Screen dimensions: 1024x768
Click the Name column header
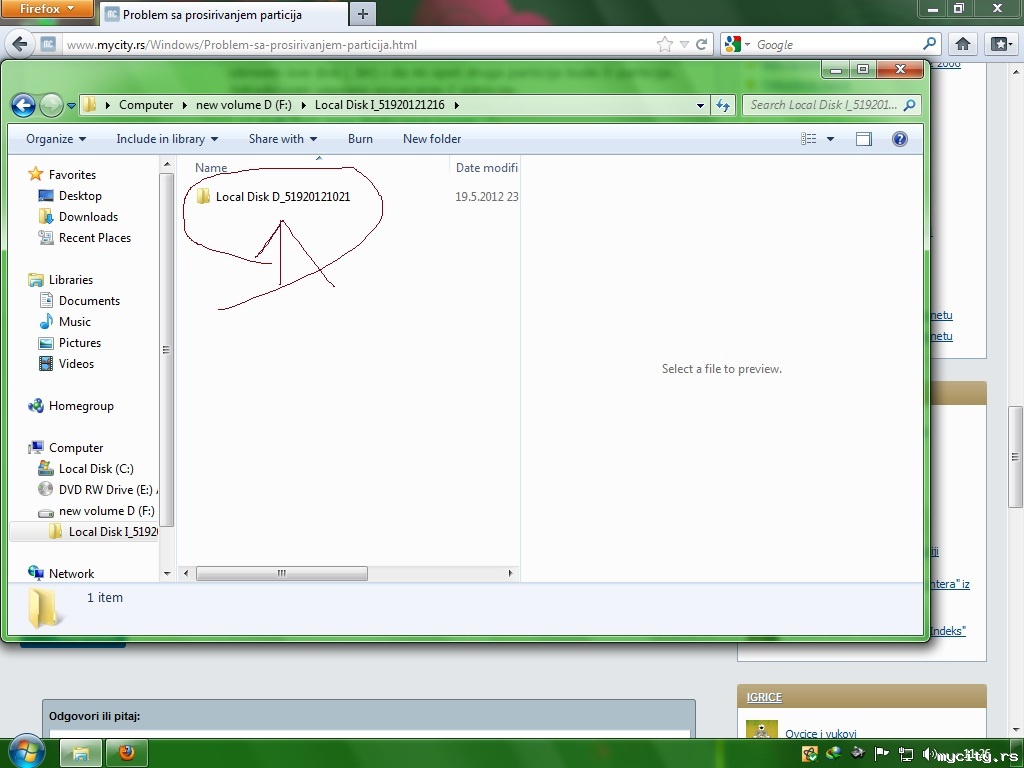[x=211, y=168]
